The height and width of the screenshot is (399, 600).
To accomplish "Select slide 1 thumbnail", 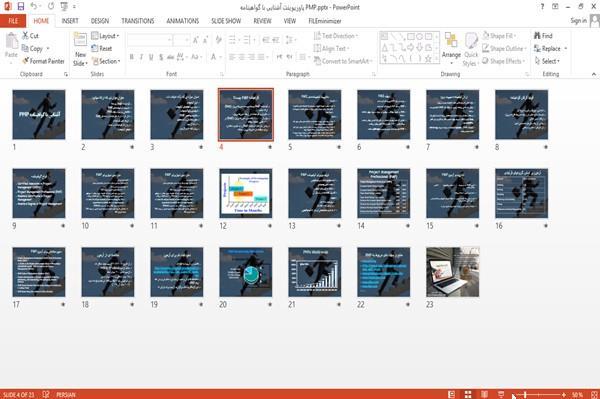I will pos(39,114).
